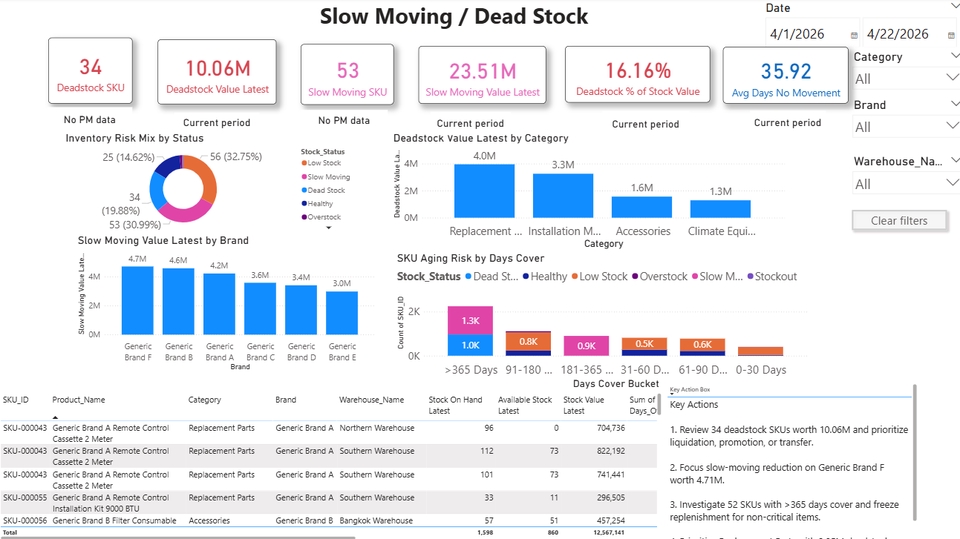
Task: Select the Installation category bar with 3.3M
Action: pos(563,195)
